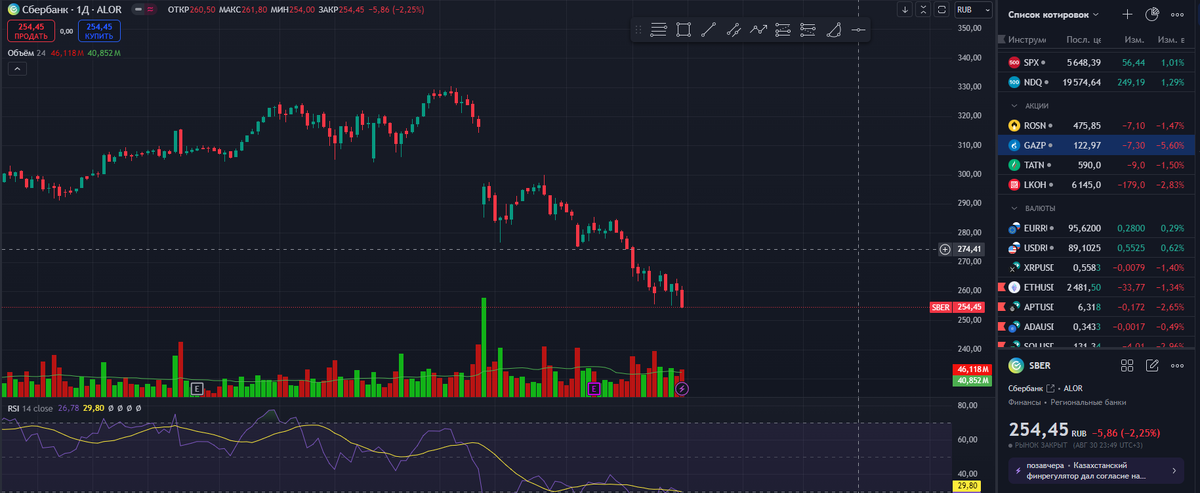The height and width of the screenshot is (493, 1200).
Task: Sort by Изм. column header
Action: (1134, 40)
